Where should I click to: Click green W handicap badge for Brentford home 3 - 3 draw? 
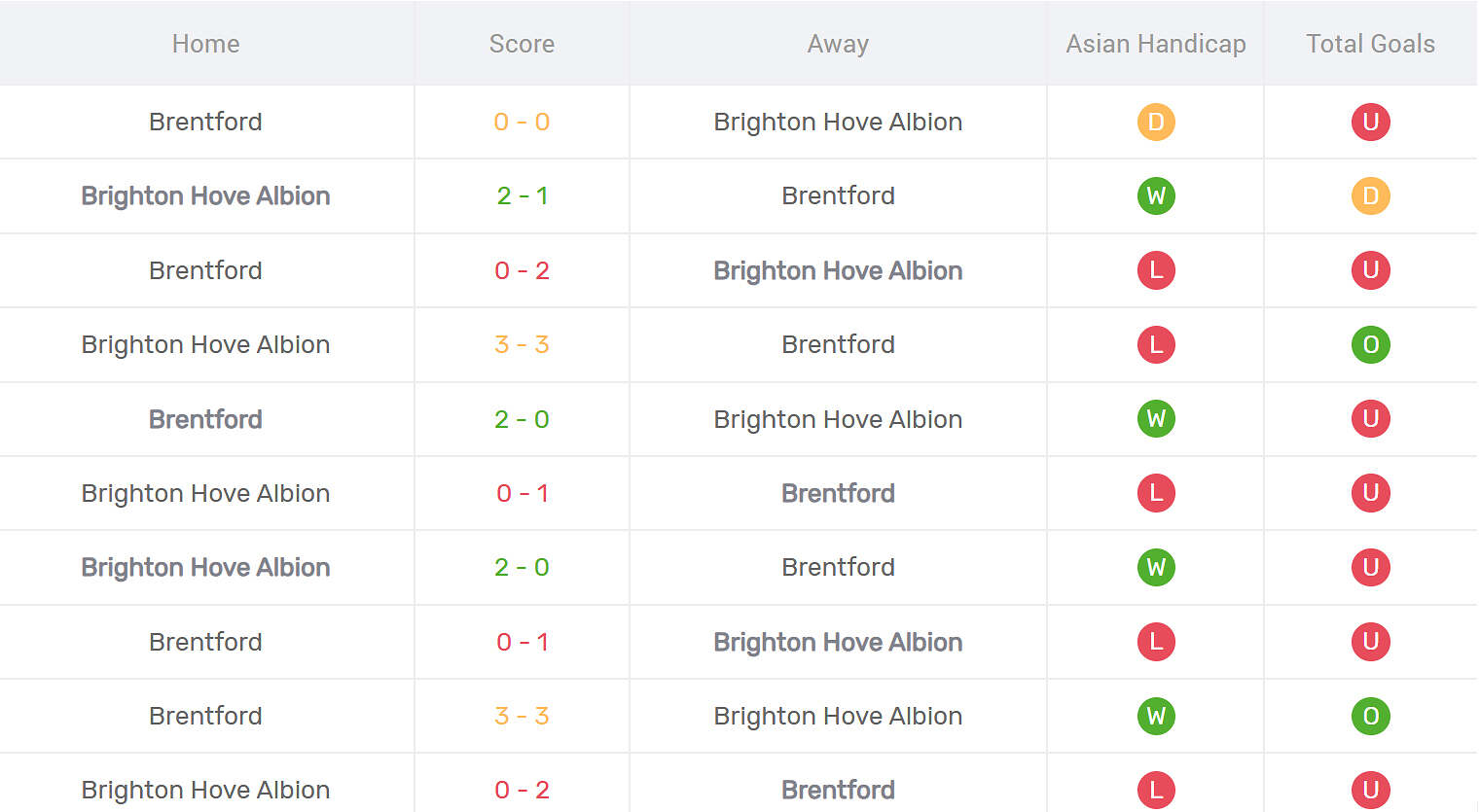coord(1156,717)
